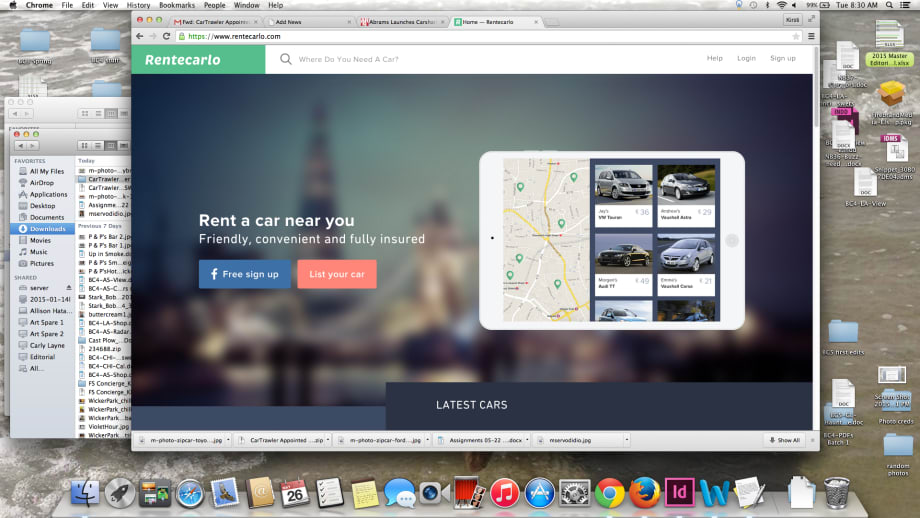Select AirDrop in Finder sidebar
The height and width of the screenshot is (518, 920).
[x=36, y=183]
